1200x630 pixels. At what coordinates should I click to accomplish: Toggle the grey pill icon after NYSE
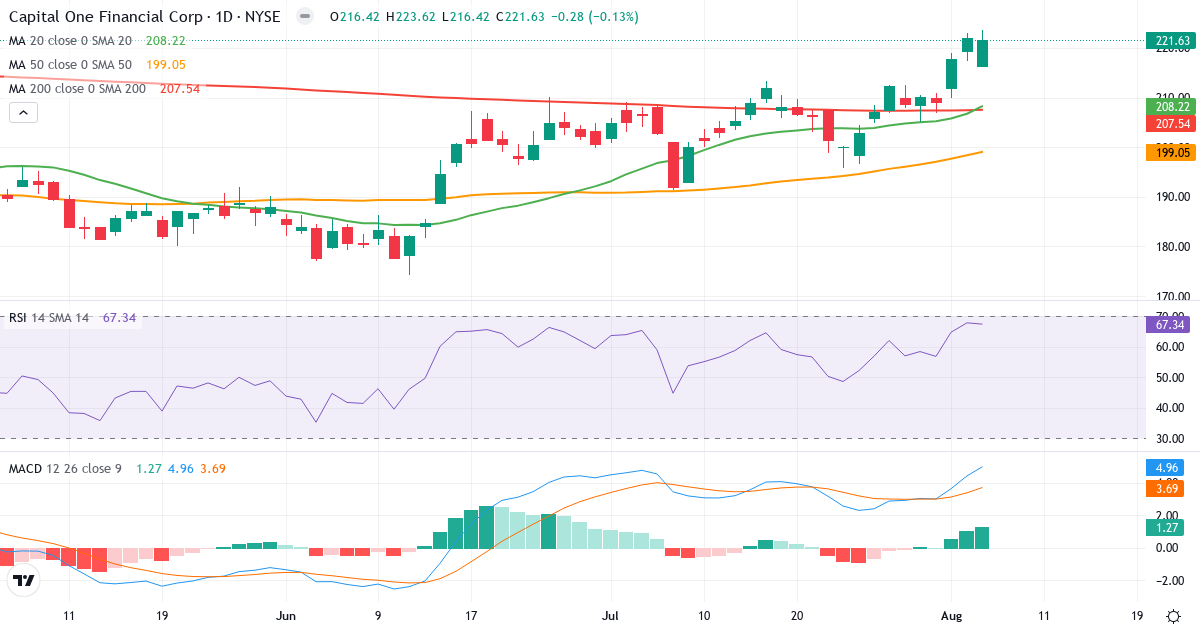(305, 17)
